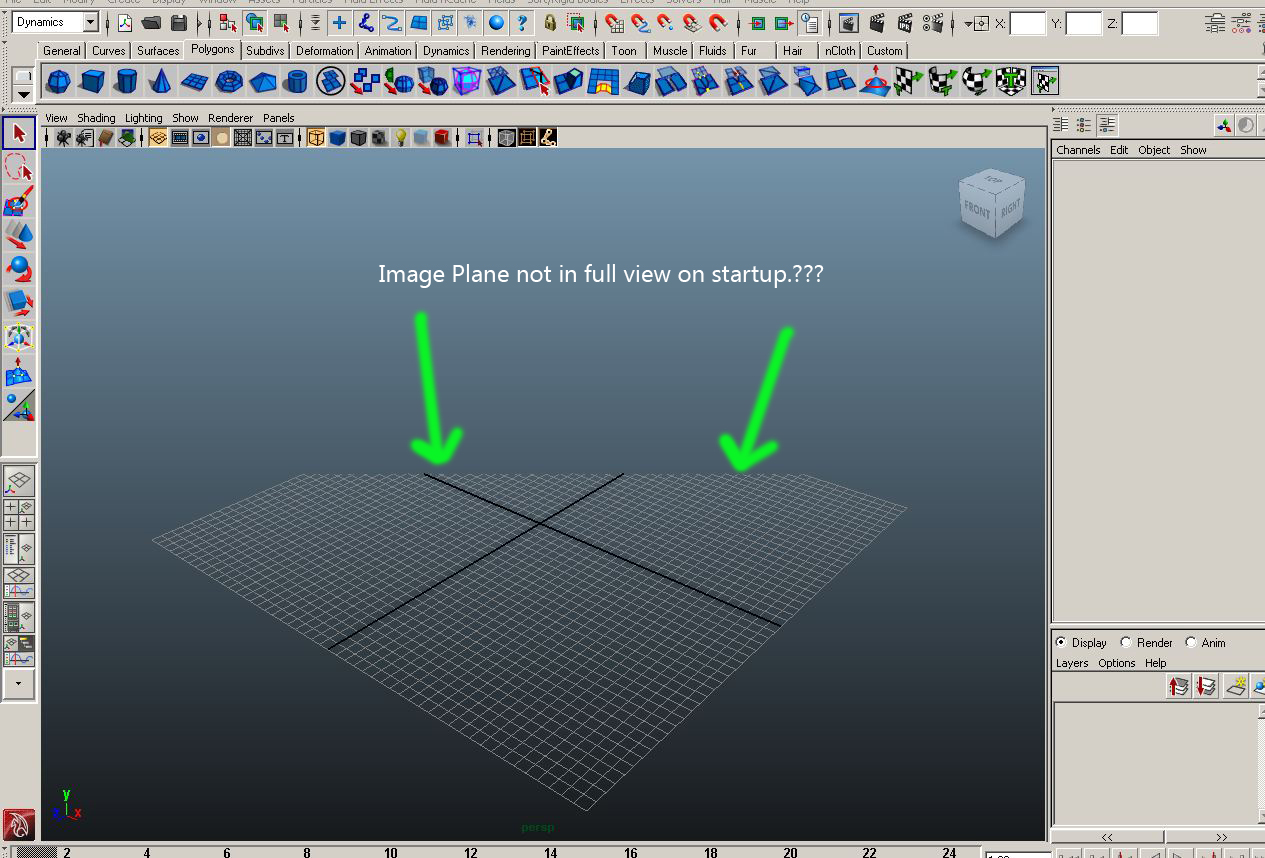The width and height of the screenshot is (1265, 858).
Task: Click the Lock selection padlock icon
Action: (550, 22)
